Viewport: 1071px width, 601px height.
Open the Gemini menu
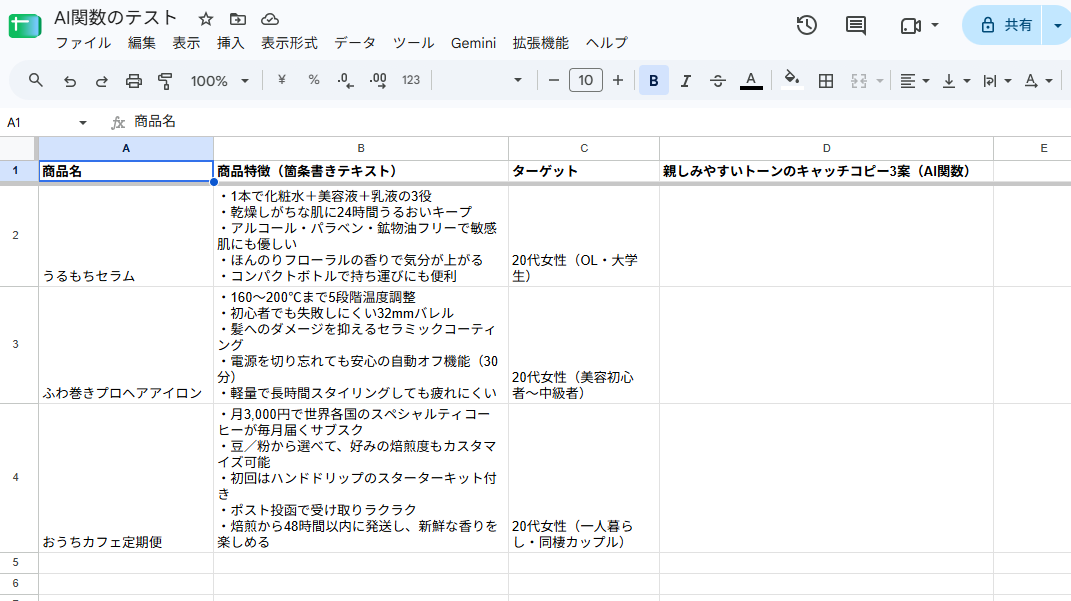tap(473, 43)
